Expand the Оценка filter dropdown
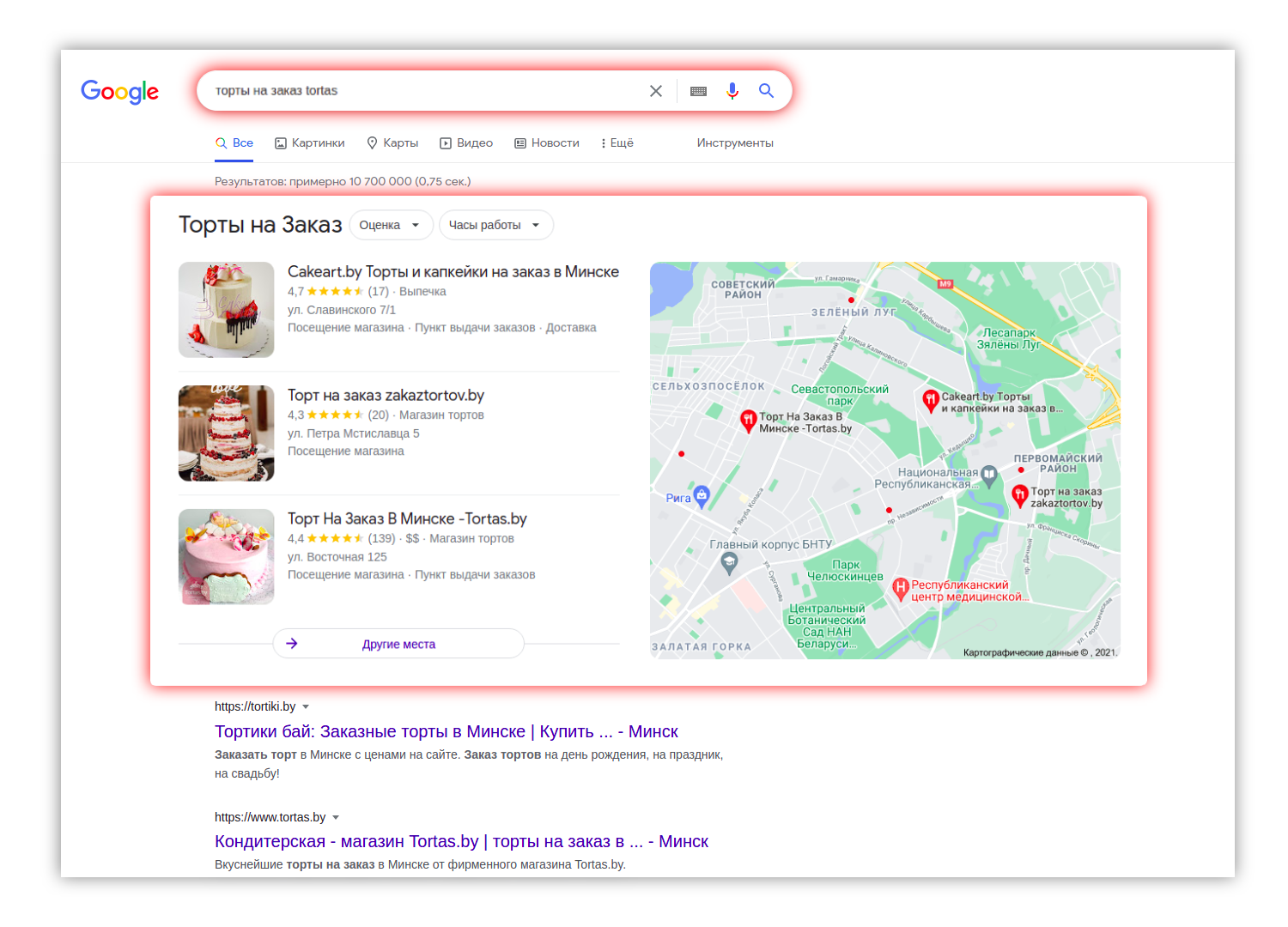This screenshot has height=927, width=1288. [x=391, y=225]
